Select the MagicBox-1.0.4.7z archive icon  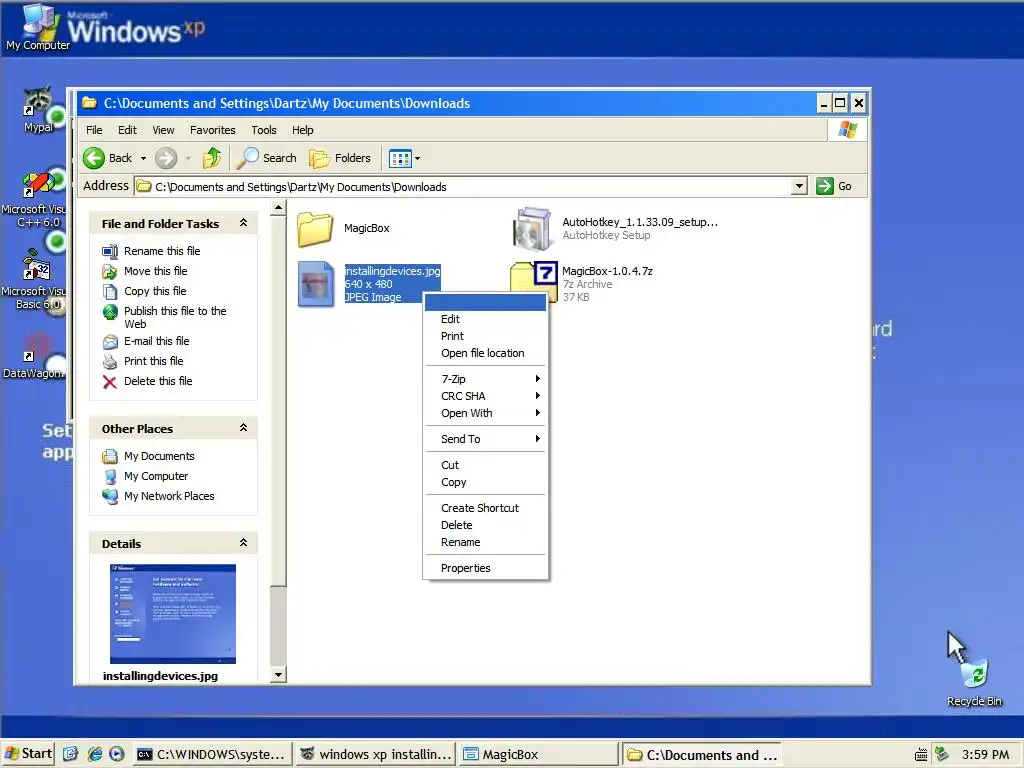pyautogui.click(x=534, y=281)
